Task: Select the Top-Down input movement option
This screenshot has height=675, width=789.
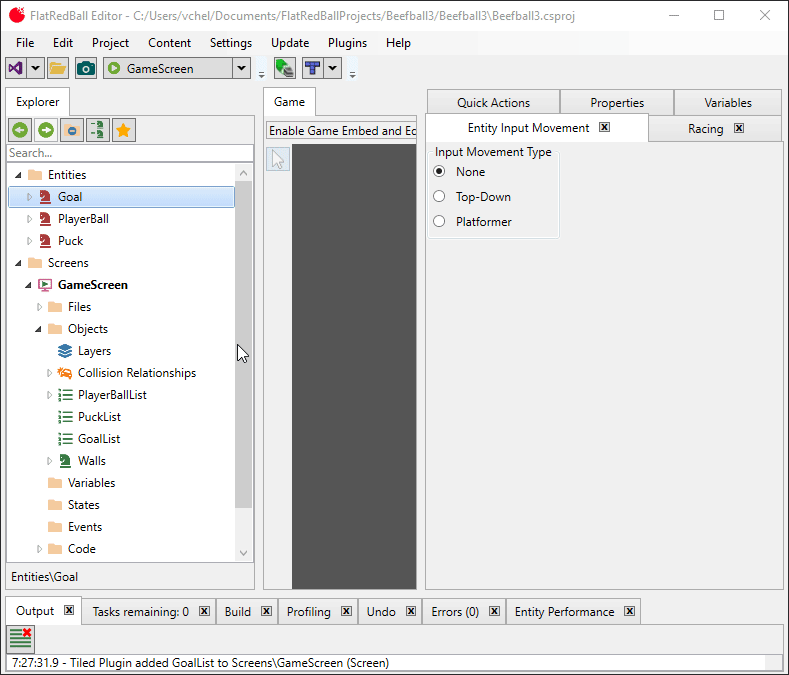Action: 439,197
